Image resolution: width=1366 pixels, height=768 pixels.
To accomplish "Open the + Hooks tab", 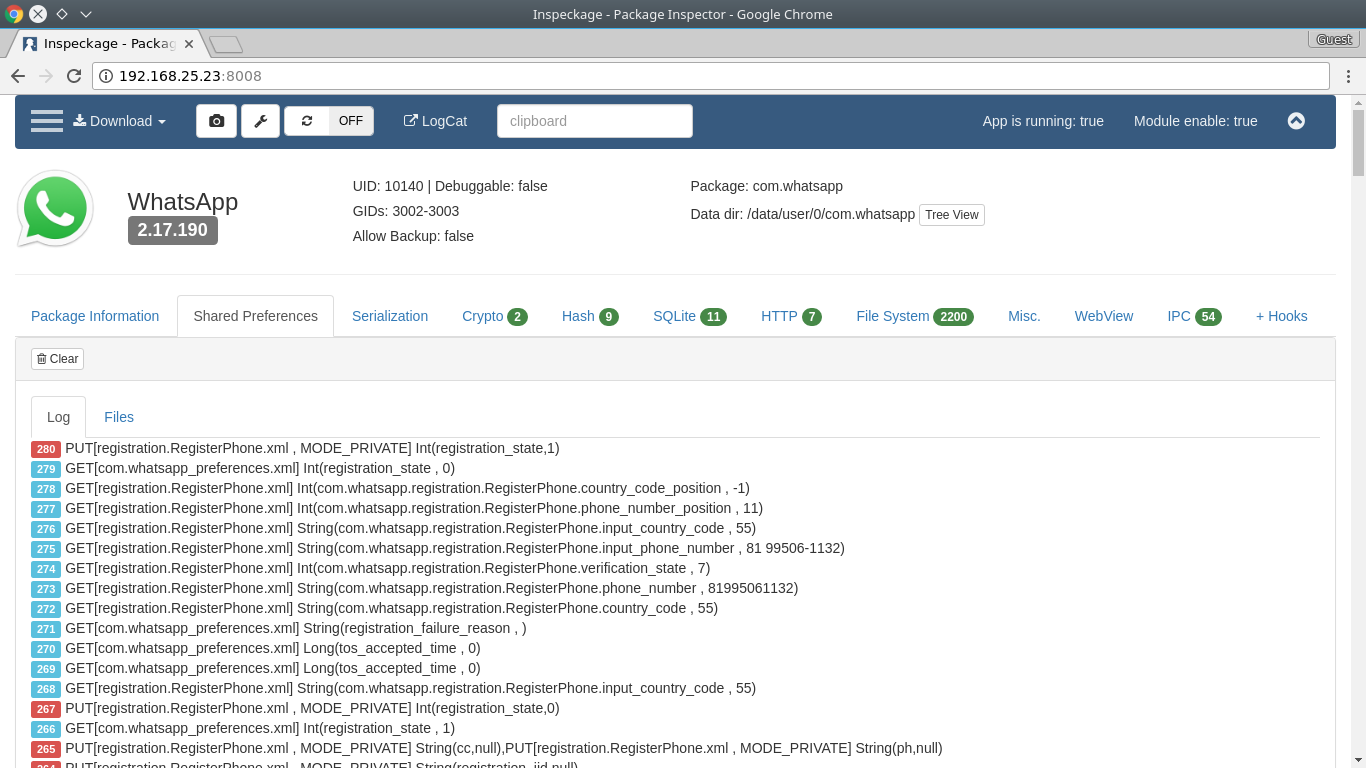I will (x=1282, y=316).
